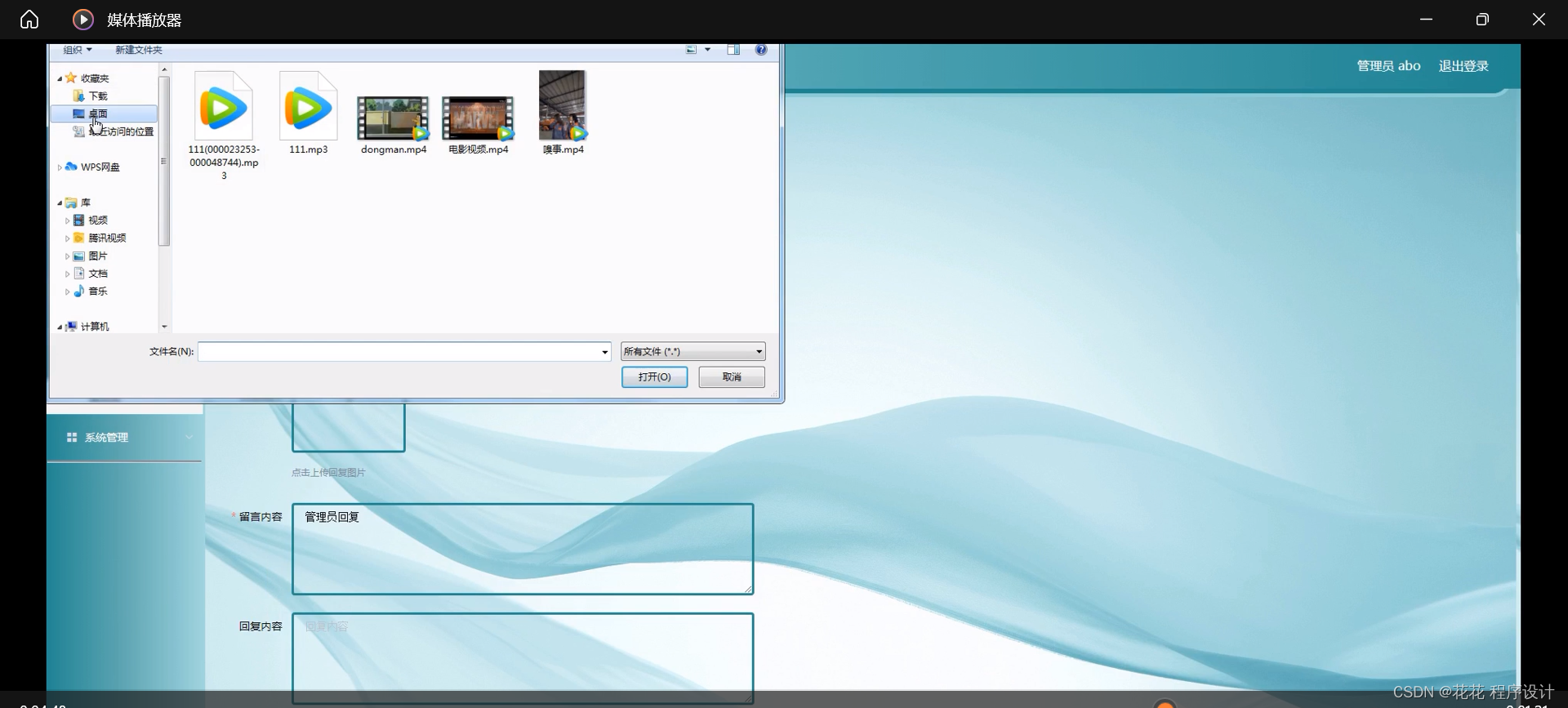Expand the 系统管理 sidebar menu

tap(125, 438)
